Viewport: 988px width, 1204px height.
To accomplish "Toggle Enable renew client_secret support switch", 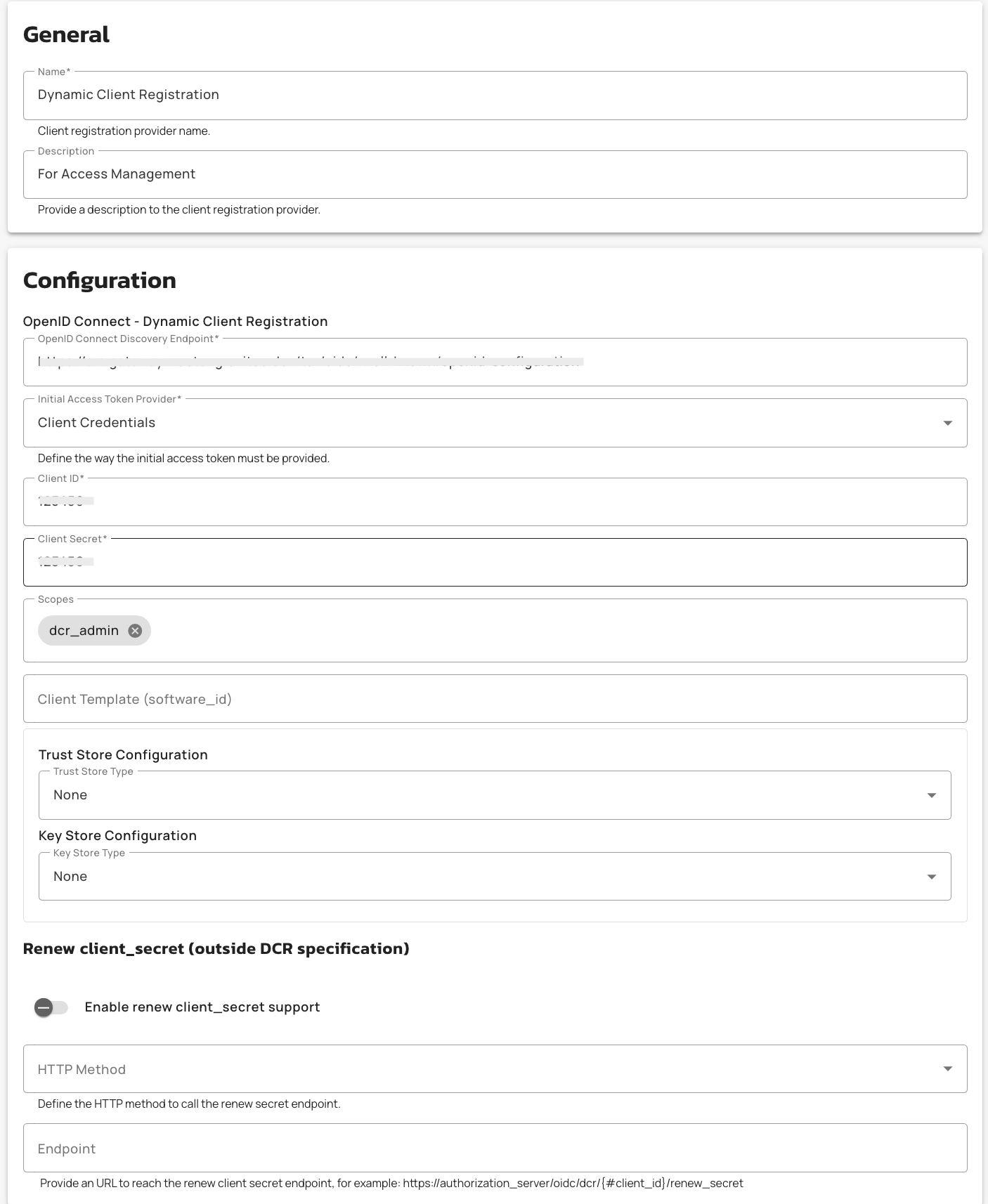I will pos(51,1008).
